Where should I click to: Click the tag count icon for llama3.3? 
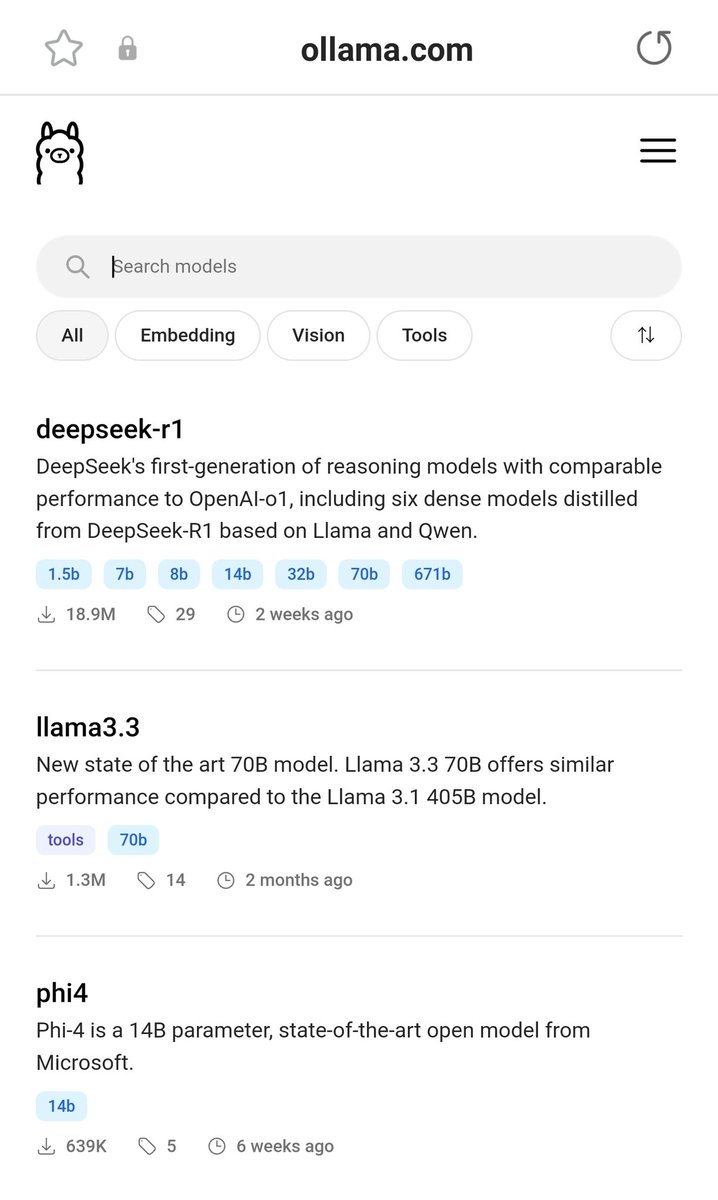click(146, 880)
